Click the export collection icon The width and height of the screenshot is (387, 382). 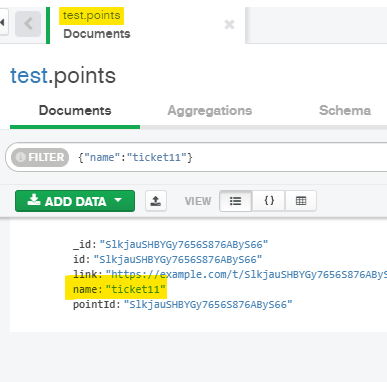[156, 201]
